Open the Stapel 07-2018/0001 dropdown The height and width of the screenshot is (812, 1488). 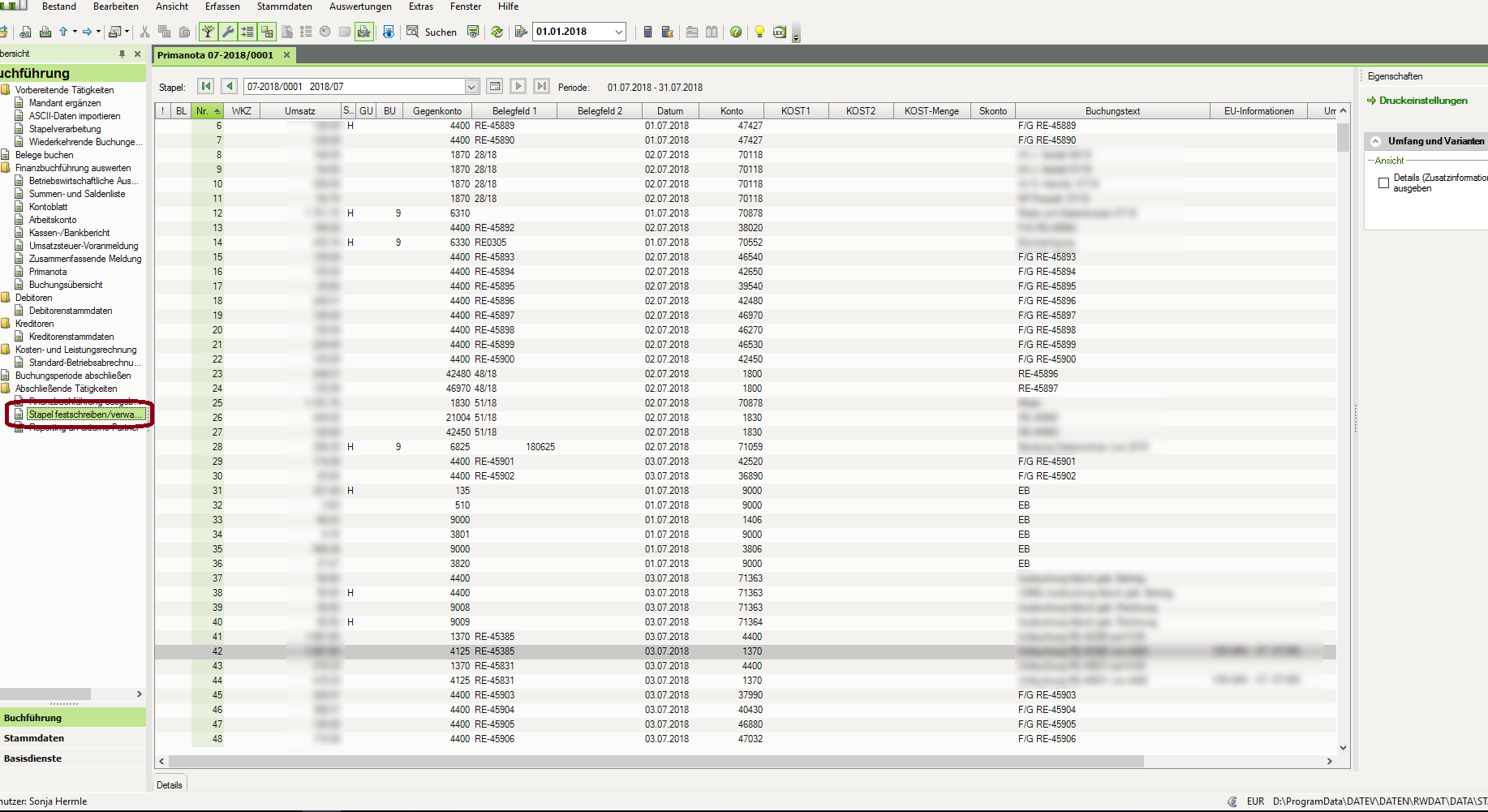[471, 87]
